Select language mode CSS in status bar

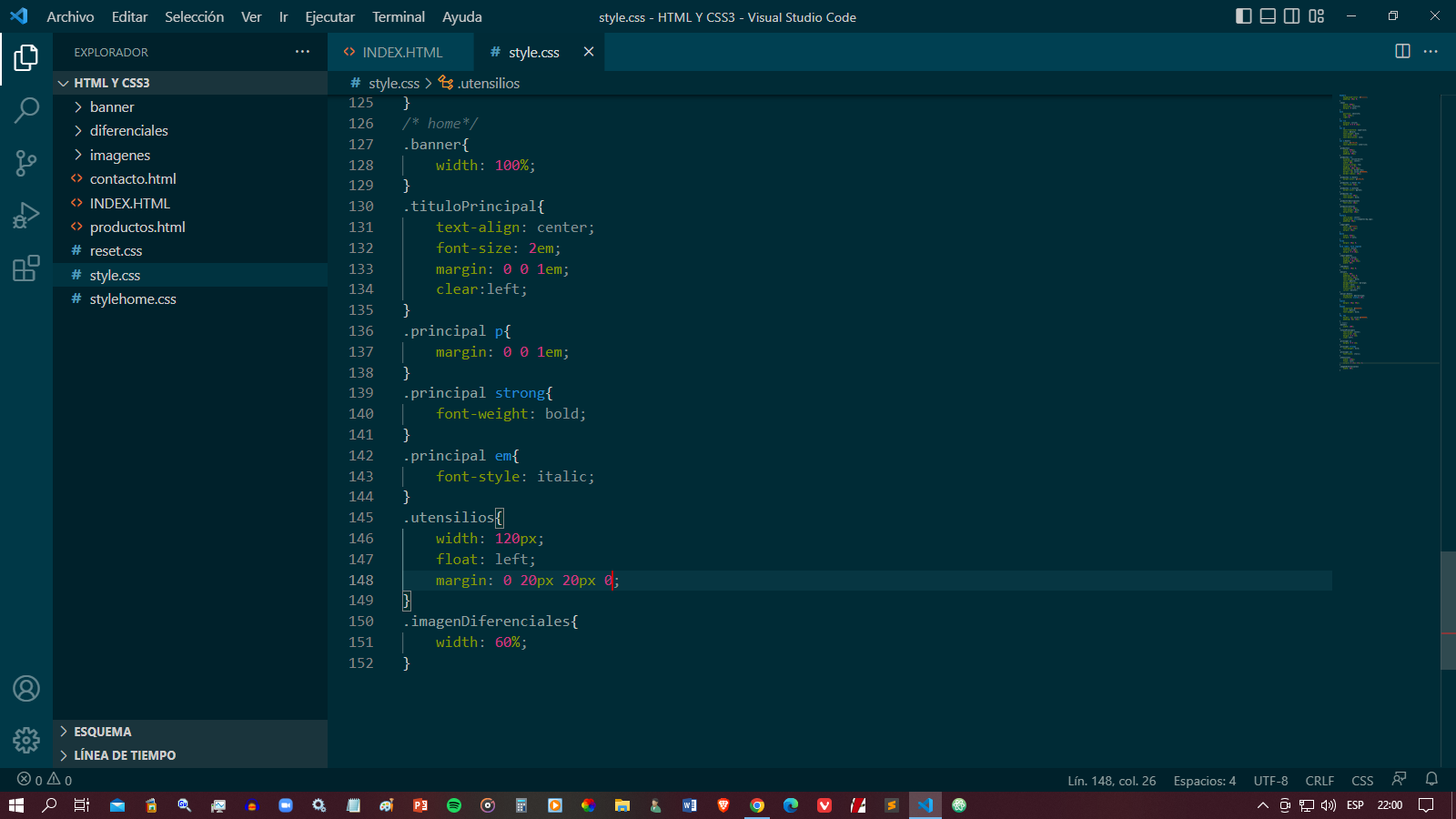(1362, 780)
